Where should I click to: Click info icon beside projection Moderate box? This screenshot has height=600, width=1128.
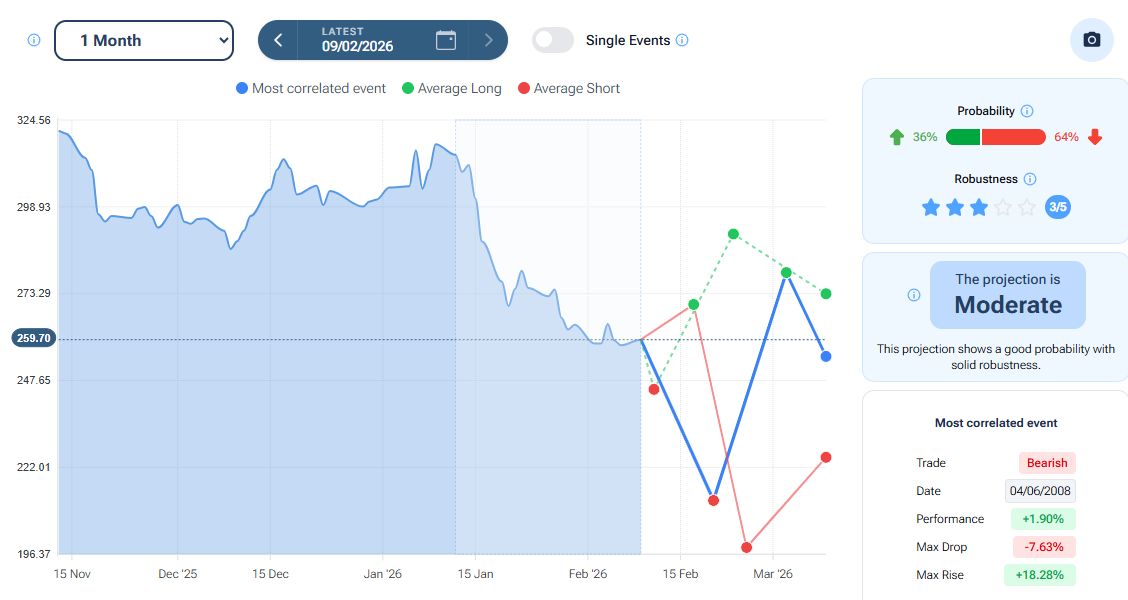coord(913,295)
